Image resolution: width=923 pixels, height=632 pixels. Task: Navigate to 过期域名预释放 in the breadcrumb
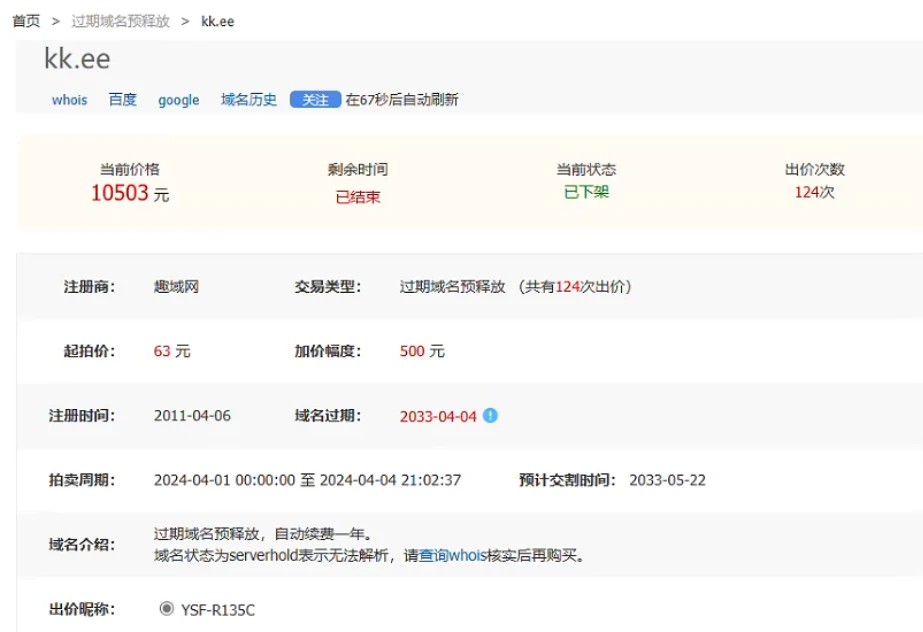click(120, 21)
